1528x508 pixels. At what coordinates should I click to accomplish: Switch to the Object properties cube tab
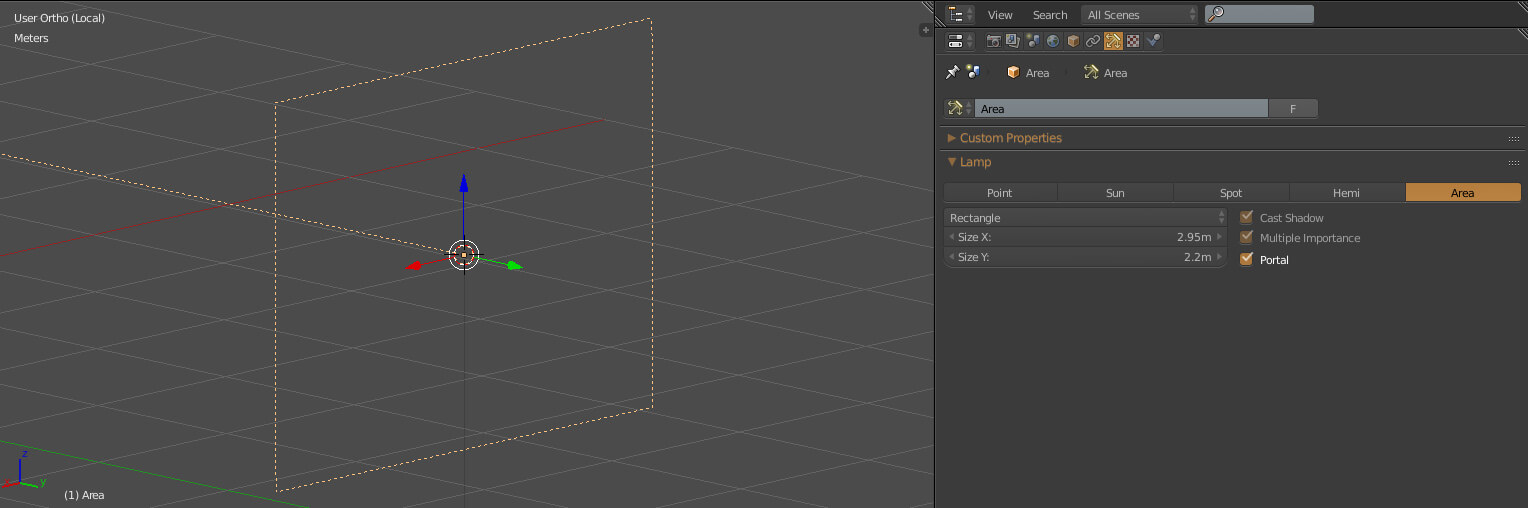click(1073, 41)
